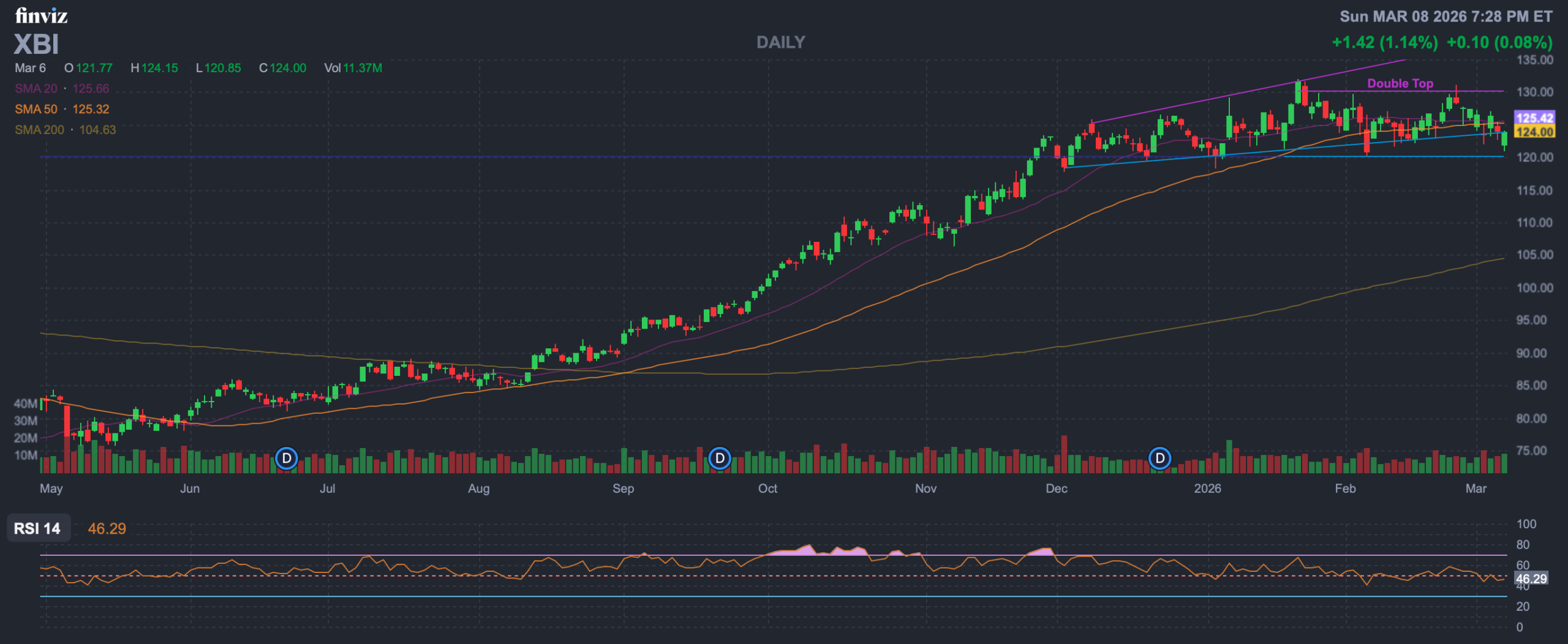1568x644 pixels.
Task: Click the 100.00 price axis label
Action: 1535,288
